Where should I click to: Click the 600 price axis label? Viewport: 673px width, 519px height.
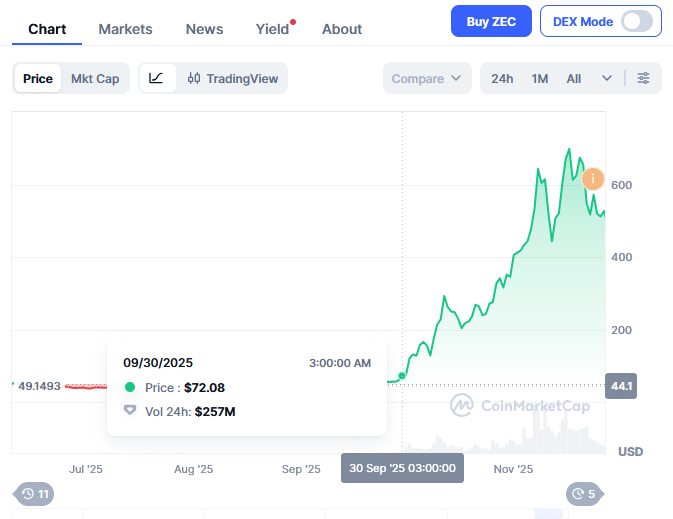pos(621,185)
